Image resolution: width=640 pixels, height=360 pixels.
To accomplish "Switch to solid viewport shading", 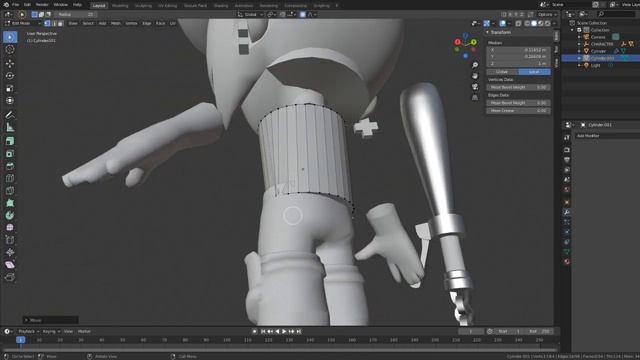I will [x=534, y=23].
